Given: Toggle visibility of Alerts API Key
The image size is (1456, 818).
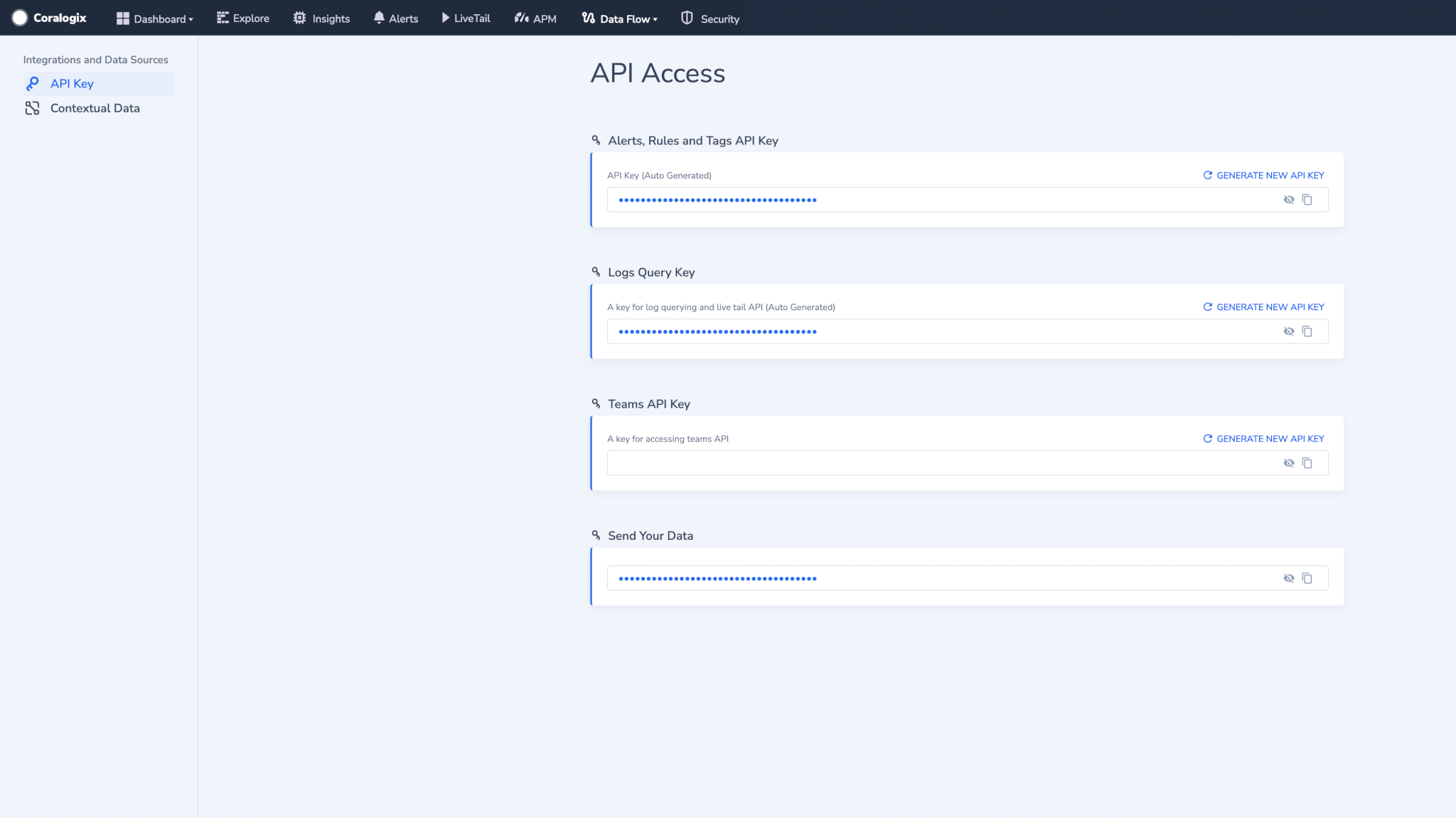Looking at the screenshot, I should pyautogui.click(x=1289, y=199).
